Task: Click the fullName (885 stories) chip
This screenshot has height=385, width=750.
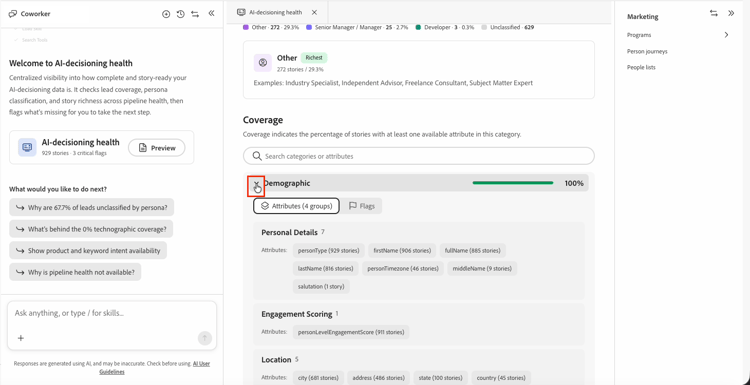Action: tap(473, 250)
